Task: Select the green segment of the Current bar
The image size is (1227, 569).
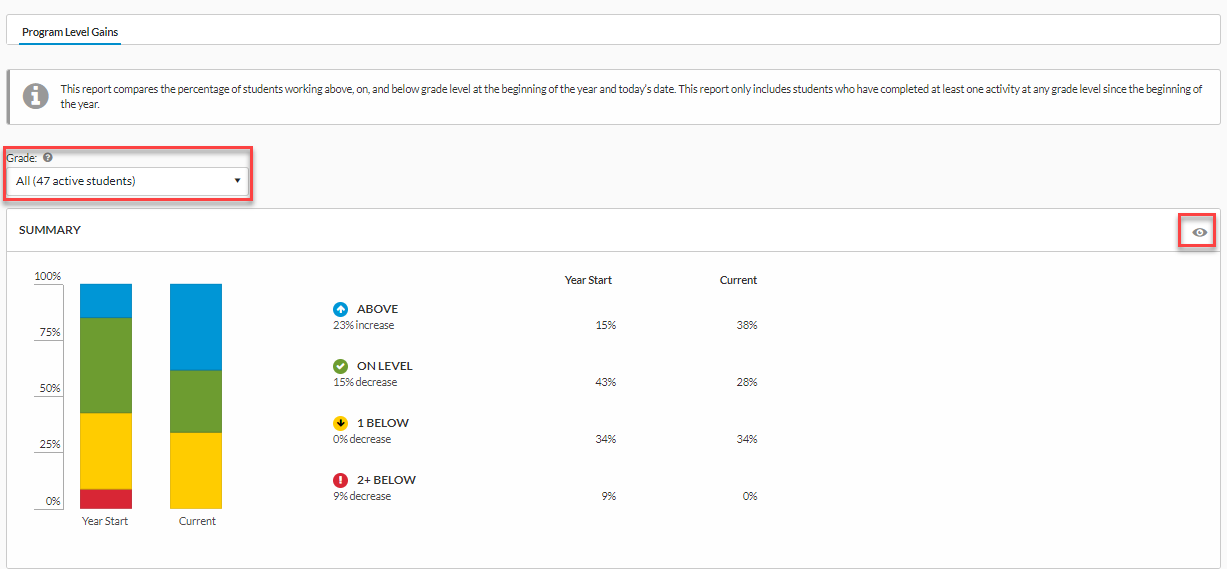Action: coord(196,401)
